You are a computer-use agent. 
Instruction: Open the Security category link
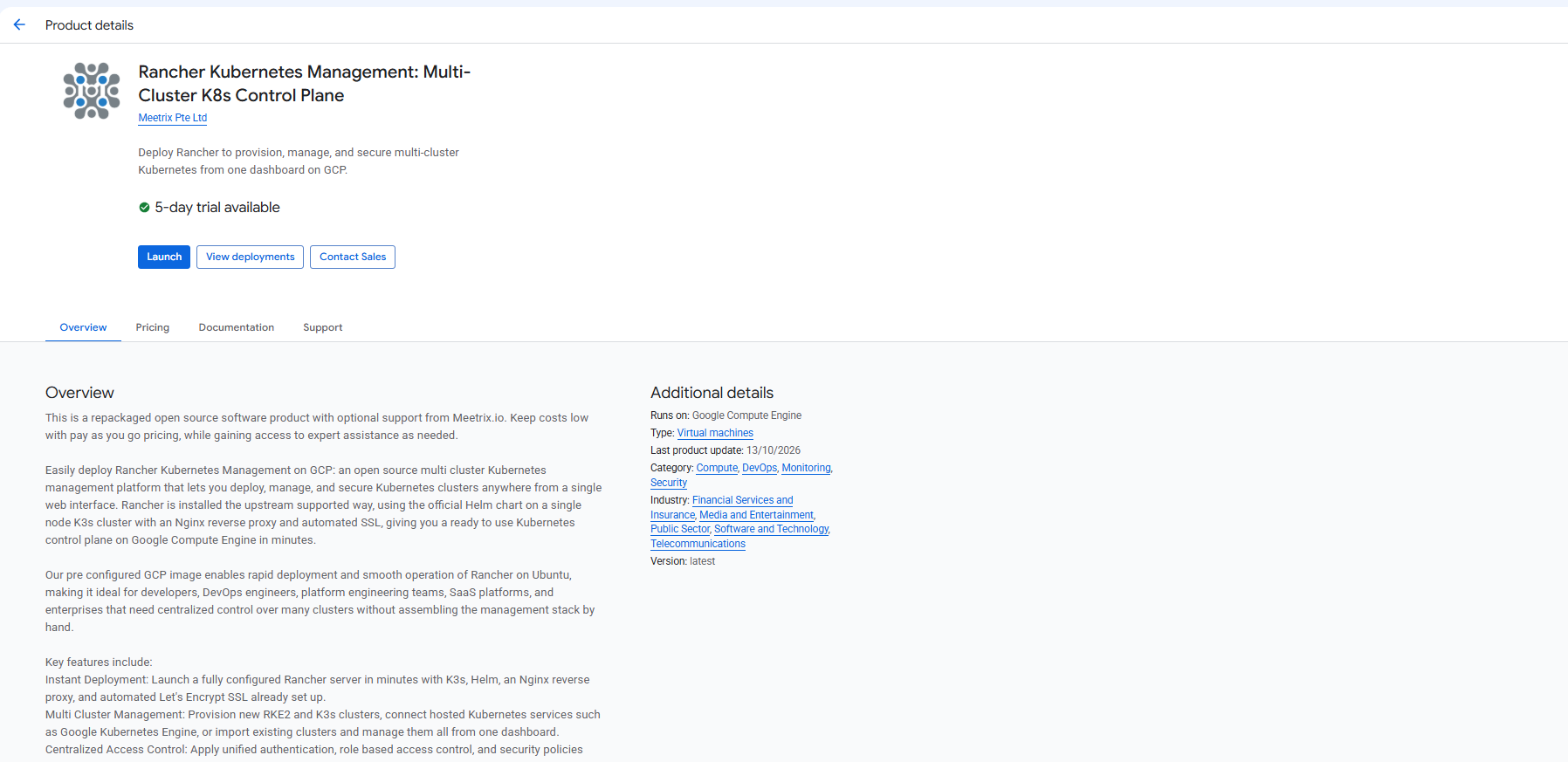669,483
